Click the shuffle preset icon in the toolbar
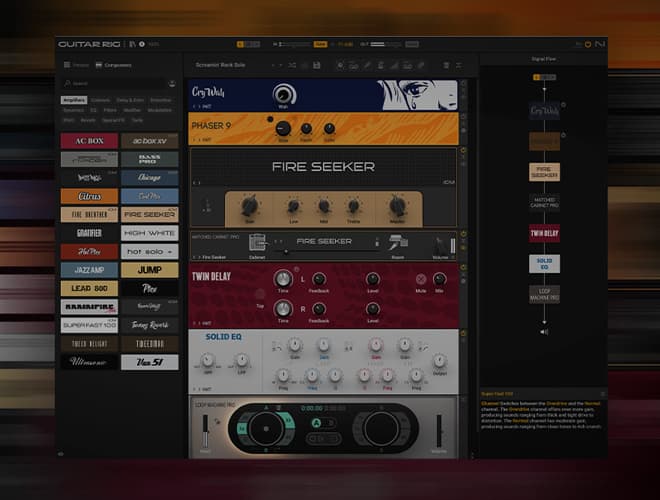The height and width of the screenshot is (500, 660). [x=292, y=65]
